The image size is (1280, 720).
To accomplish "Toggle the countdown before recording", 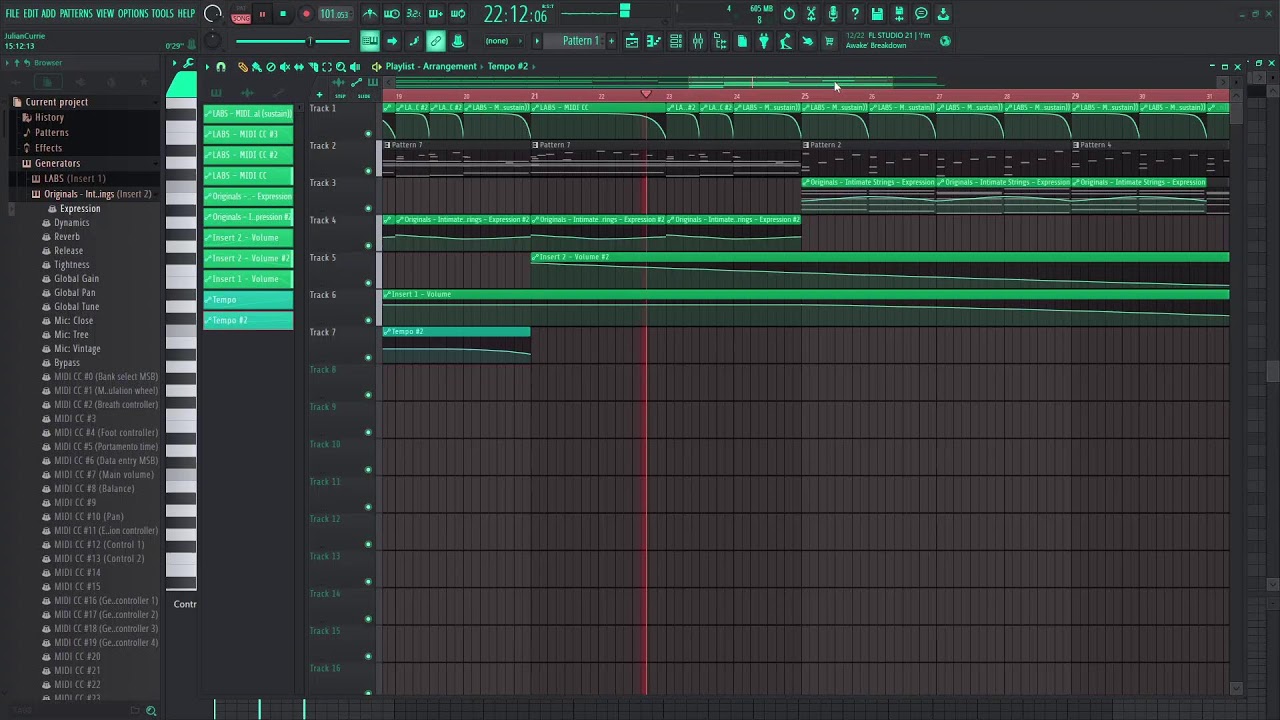I will pyautogui.click(x=414, y=14).
